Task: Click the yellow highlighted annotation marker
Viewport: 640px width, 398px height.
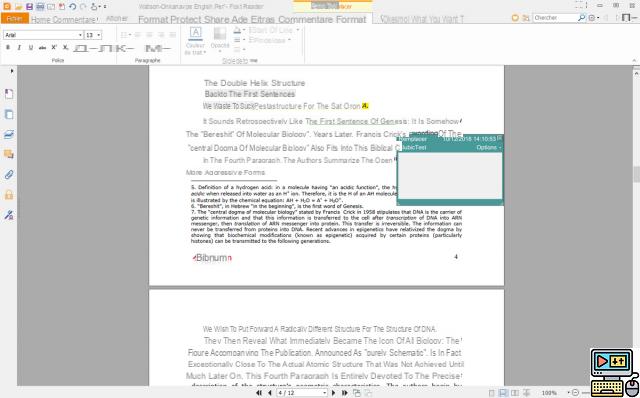Action: click(x=365, y=106)
